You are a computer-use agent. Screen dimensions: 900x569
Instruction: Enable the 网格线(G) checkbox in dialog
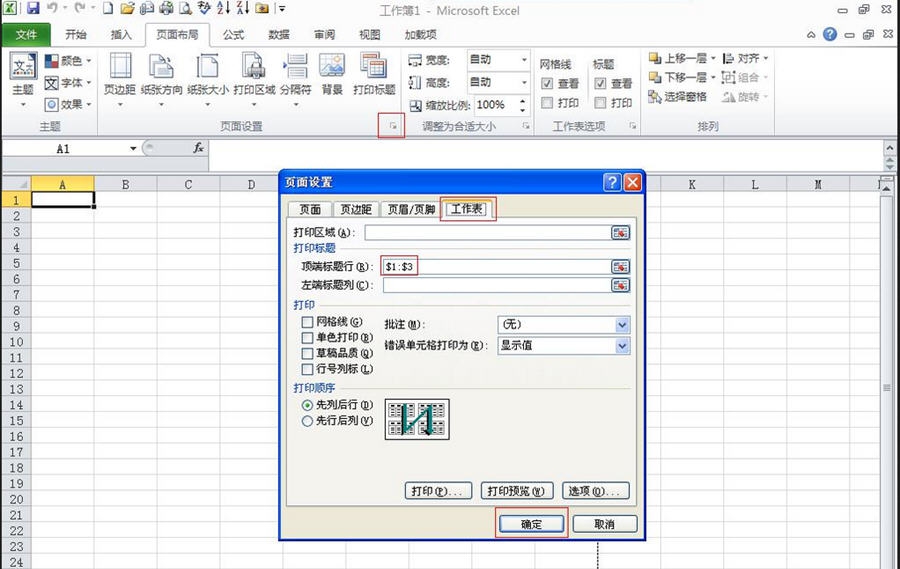pos(307,322)
